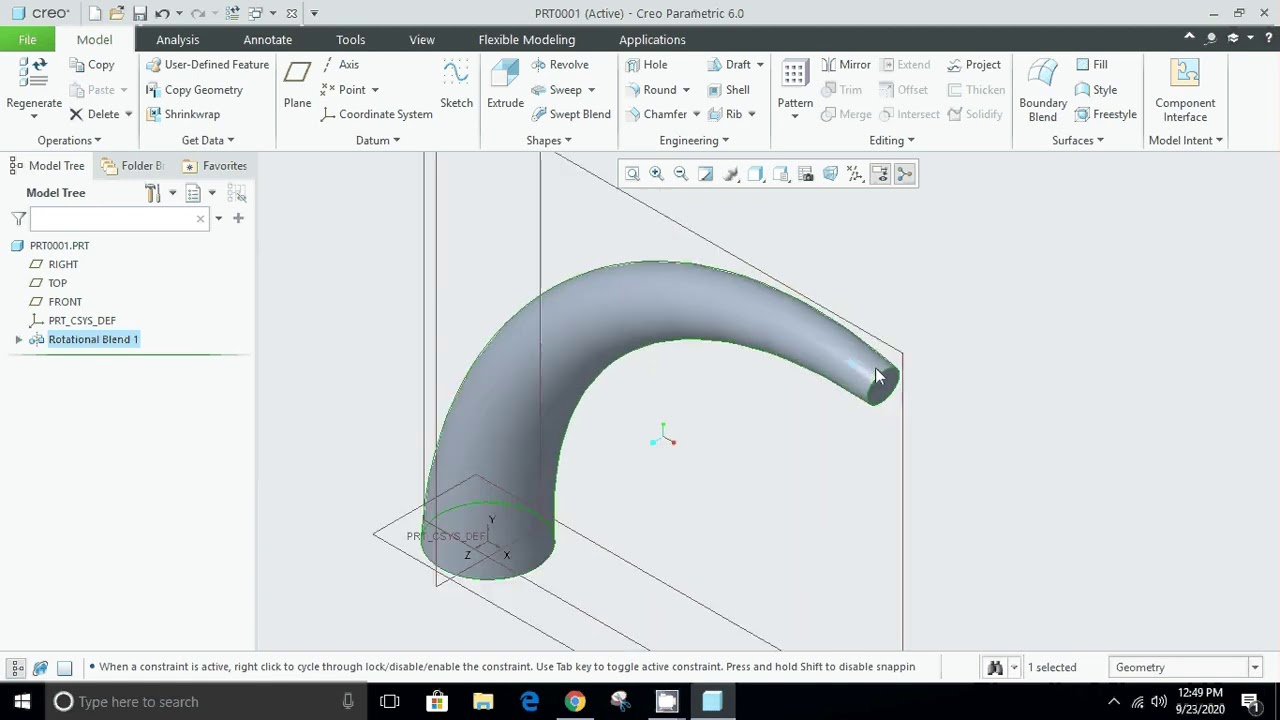Expand the Shapes group dropdown
The height and width of the screenshot is (720, 1280).
click(x=549, y=140)
